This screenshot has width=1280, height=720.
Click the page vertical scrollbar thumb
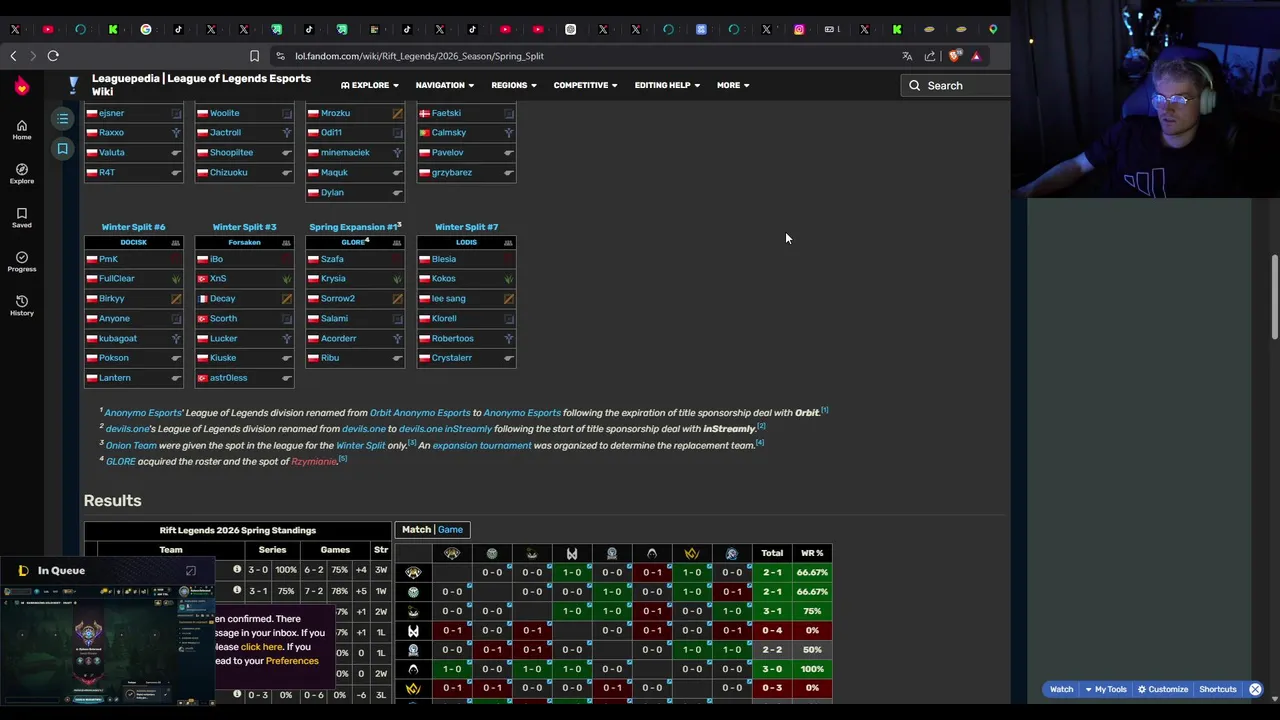click(x=1274, y=298)
